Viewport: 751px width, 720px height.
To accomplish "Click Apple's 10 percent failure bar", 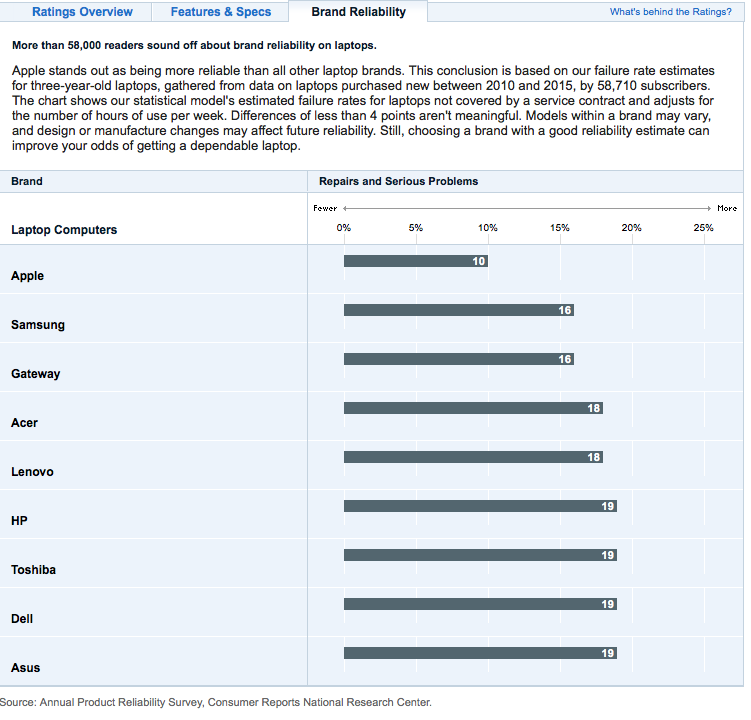I will (x=416, y=261).
